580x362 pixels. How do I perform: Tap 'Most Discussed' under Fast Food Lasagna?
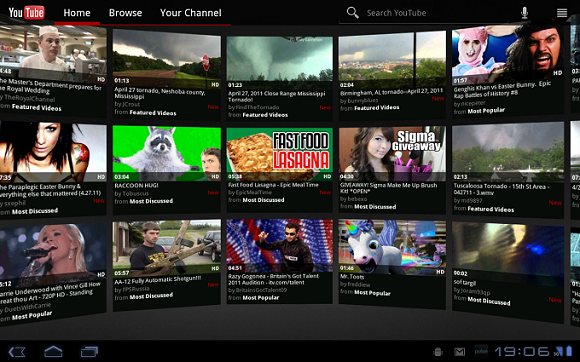(x=263, y=200)
